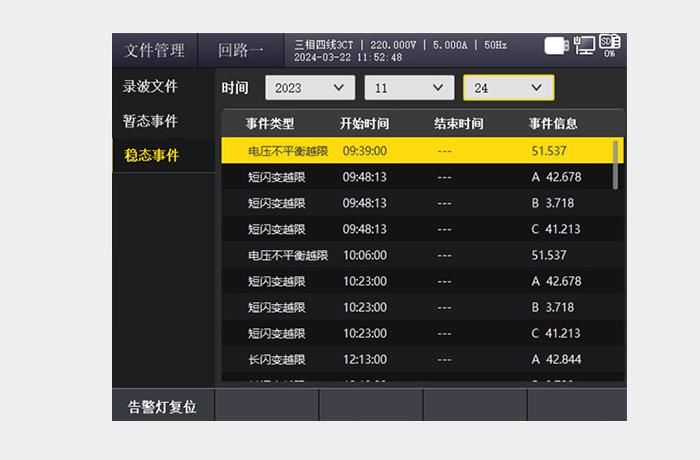The height and width of the screenshot is (460, 700).
Task: Click the 回路一 circuit selector
Action: [x=240, y=50]
